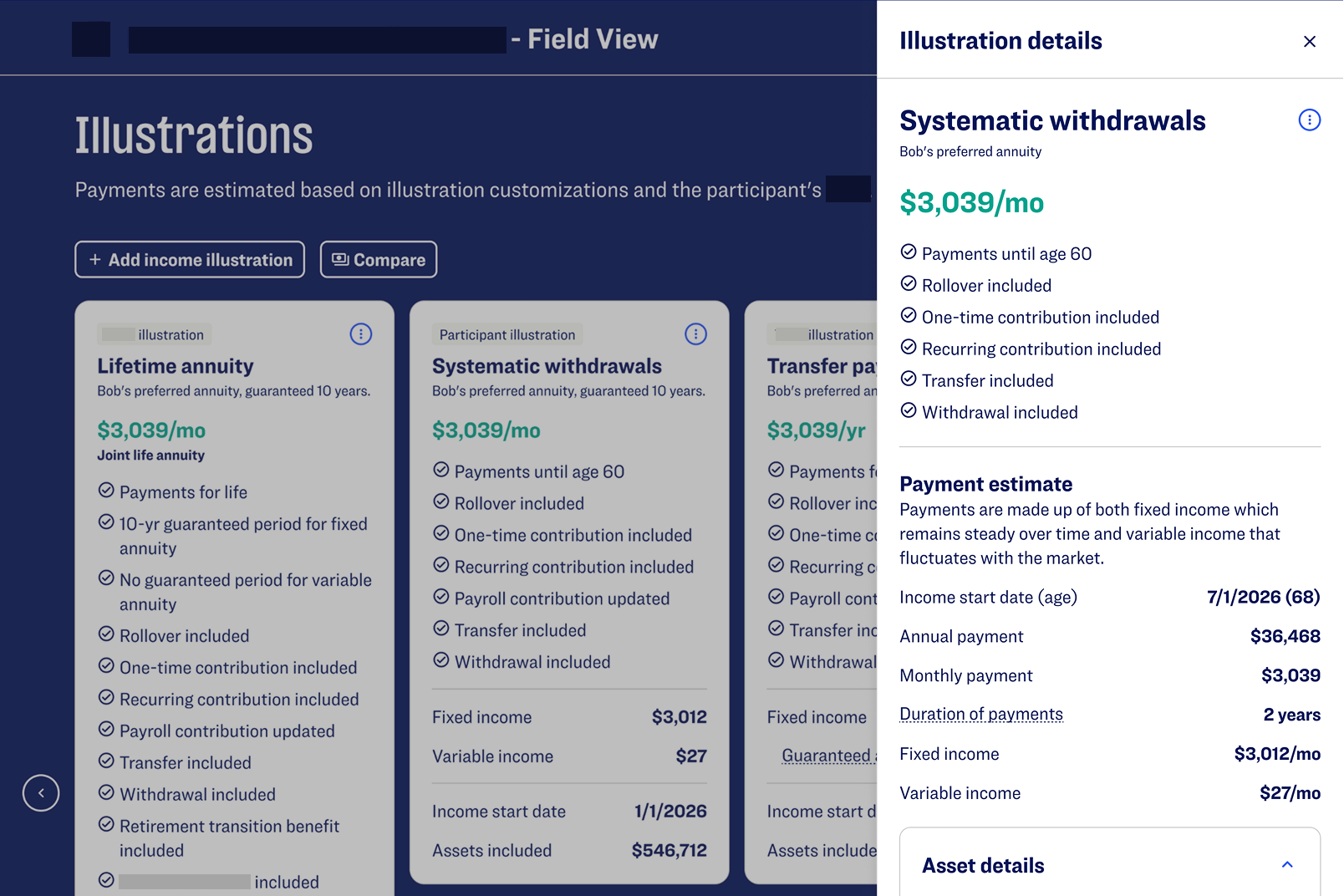Click Systematic withdrawals title on the card

click(x=547, y=366)
